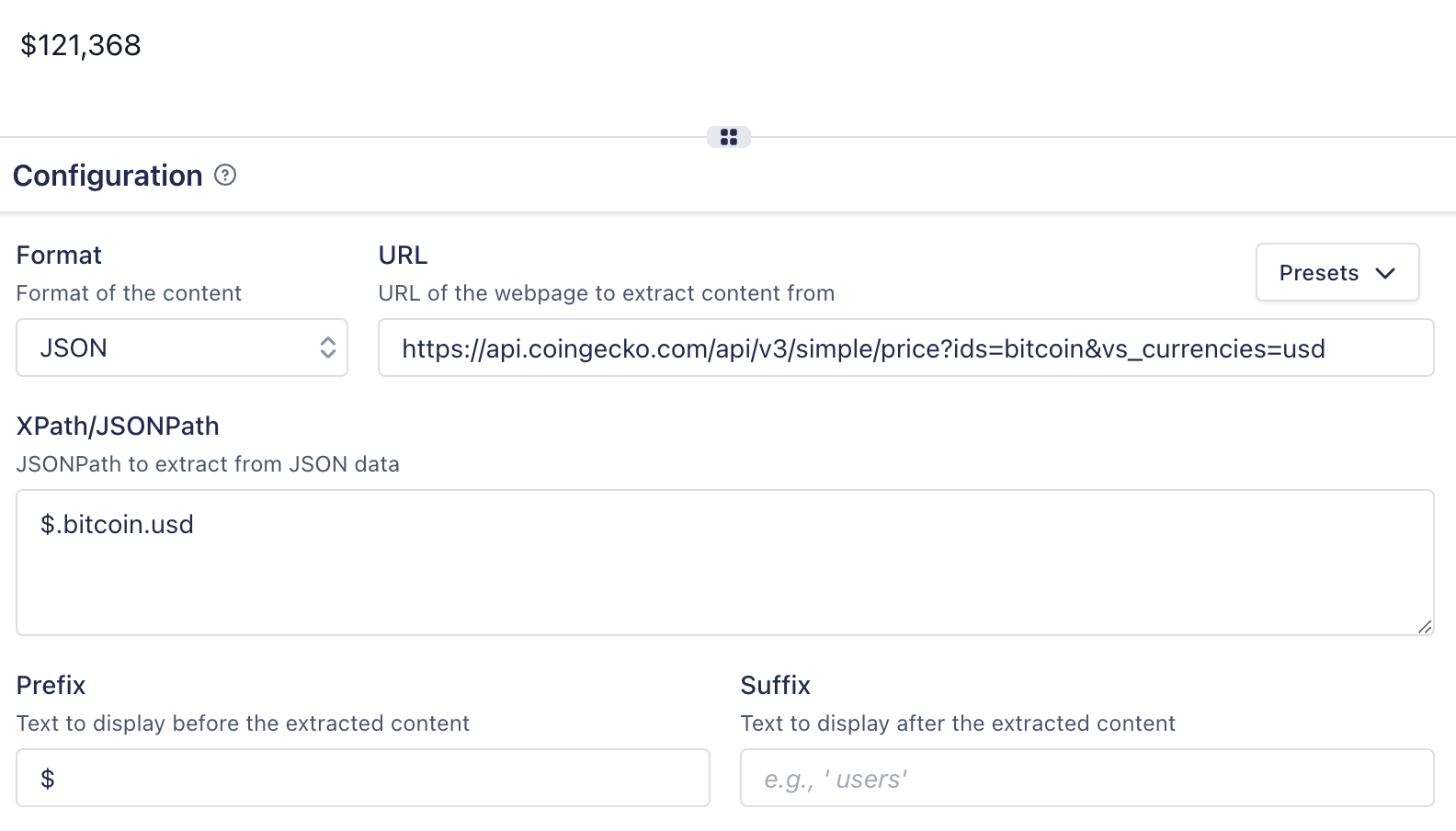Click the Format field label
This screenshot has height=831, width=1456.
point(59,255)
